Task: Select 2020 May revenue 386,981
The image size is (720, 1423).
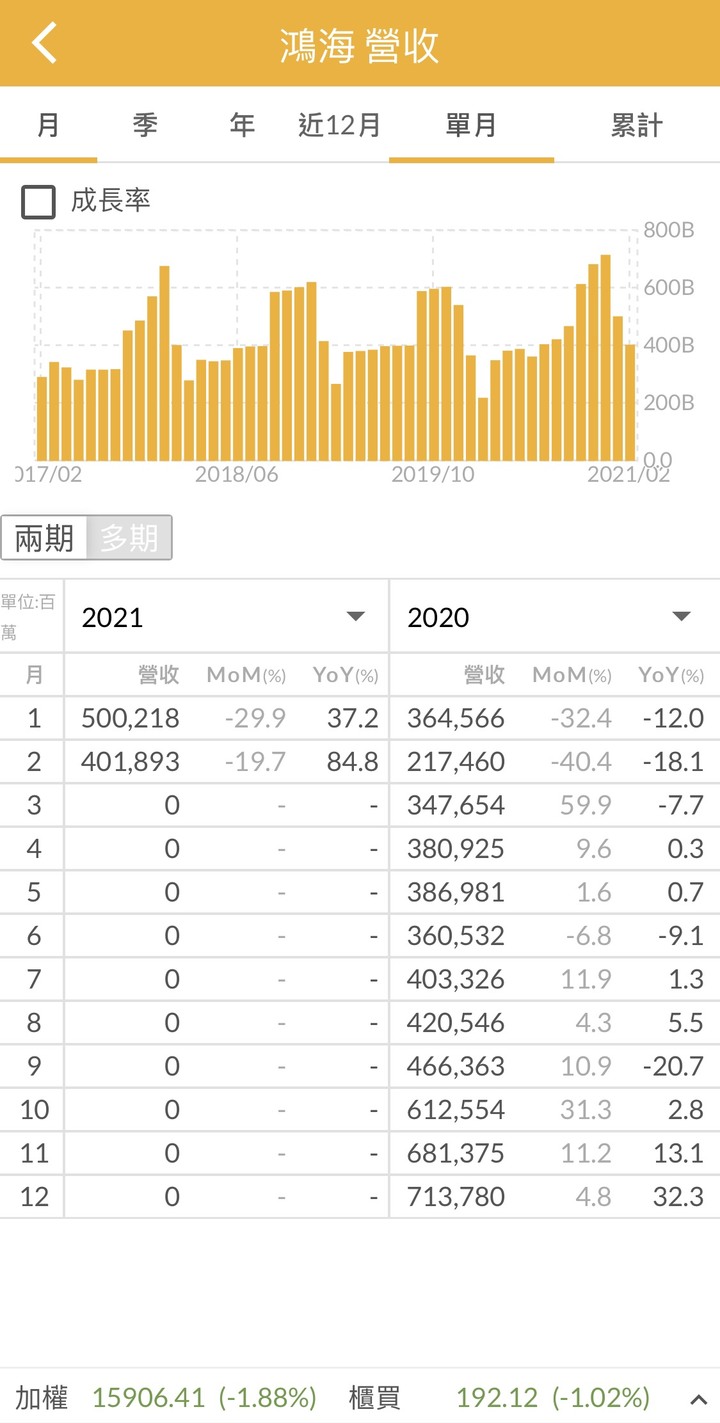Action: click(456, 892)
